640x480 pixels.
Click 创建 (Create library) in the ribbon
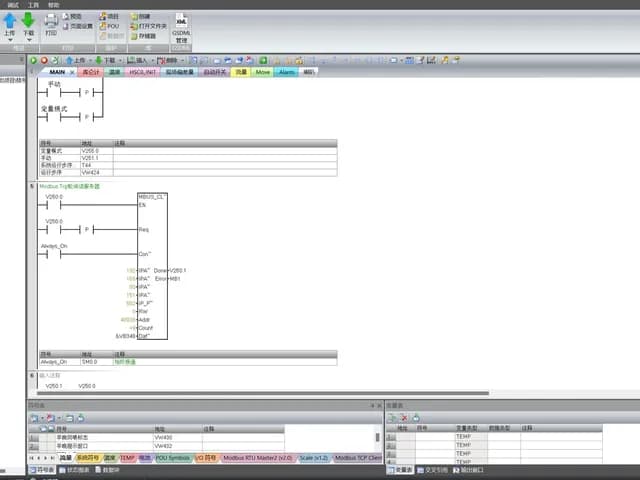[x=140, y=16]
